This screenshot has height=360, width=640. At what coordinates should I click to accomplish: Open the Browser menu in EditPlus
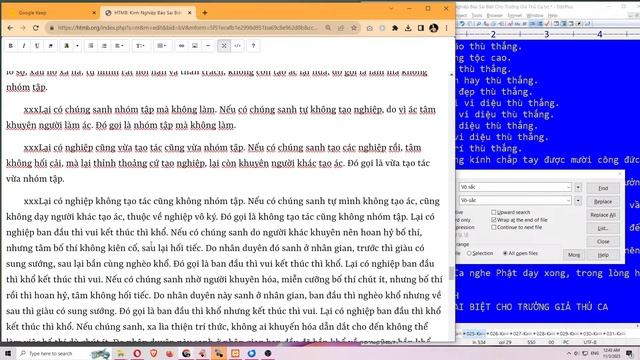[x=495, y=16]
